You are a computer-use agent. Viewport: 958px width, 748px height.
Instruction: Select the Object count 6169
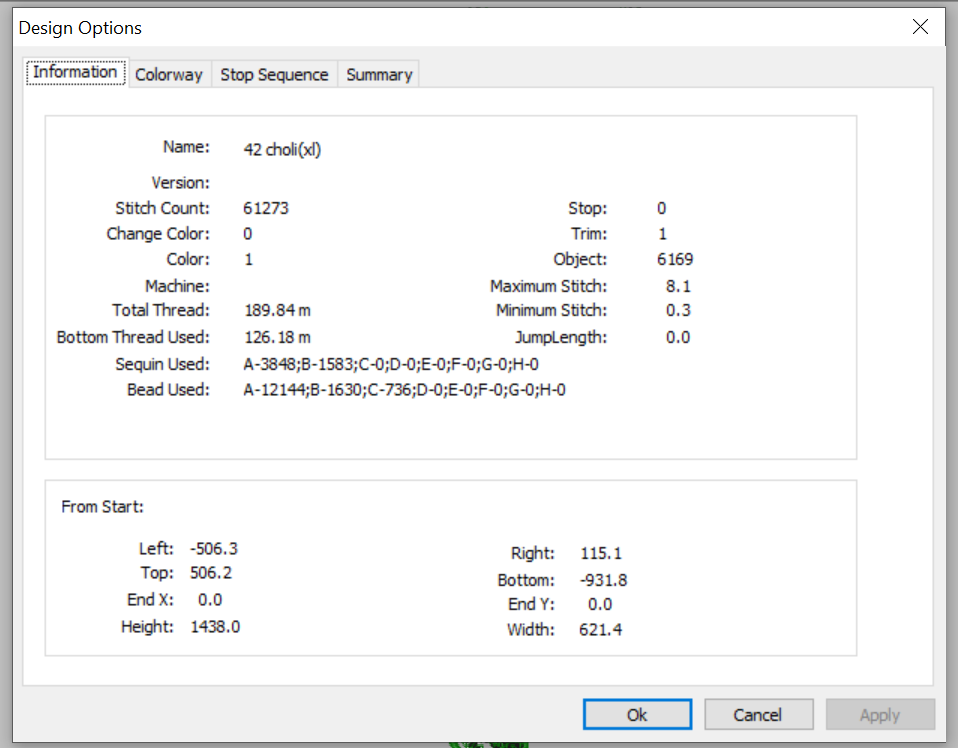pos(675,259)
